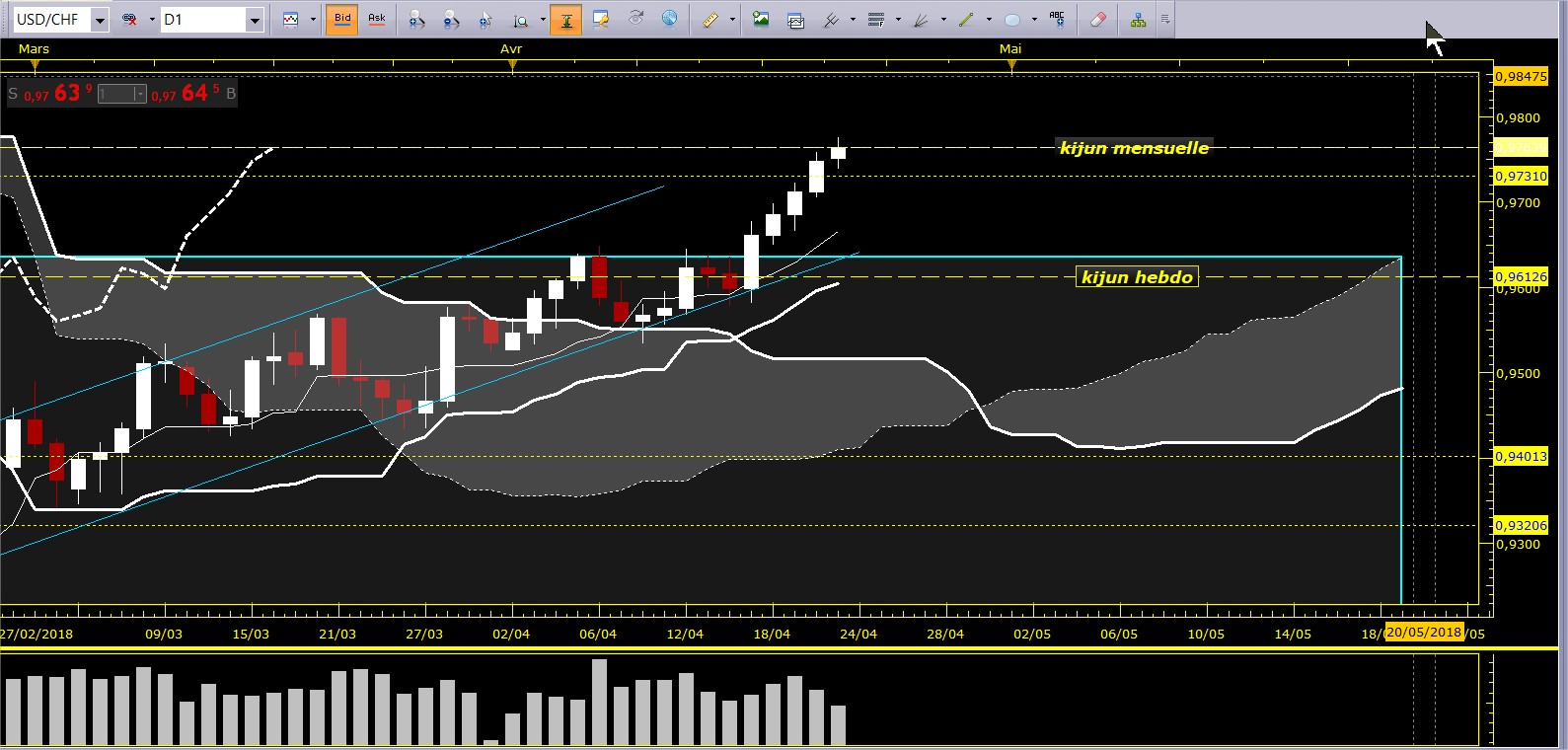Click the eraser delete objects icon

pos(1098,19)
